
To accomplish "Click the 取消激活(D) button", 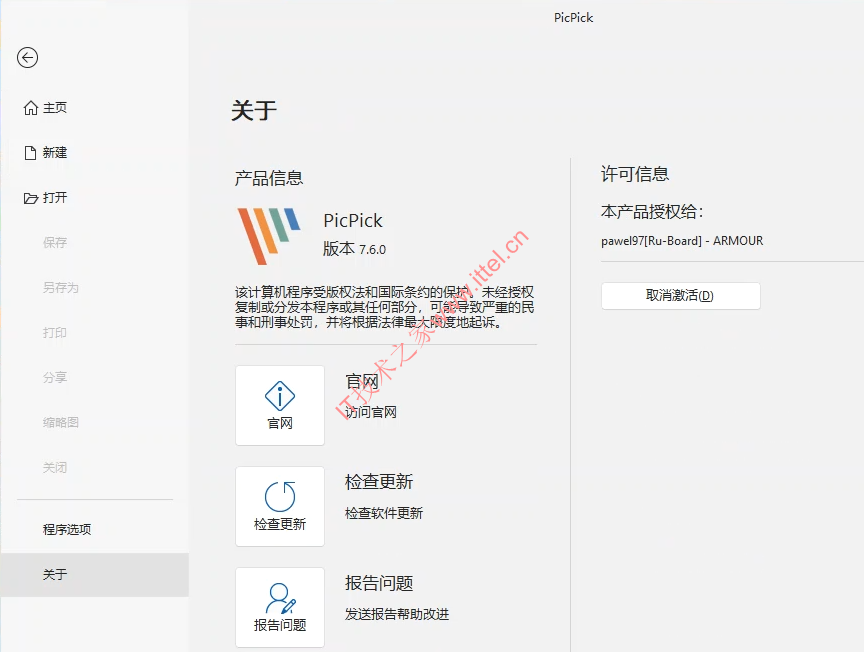I will coord(681,296).
